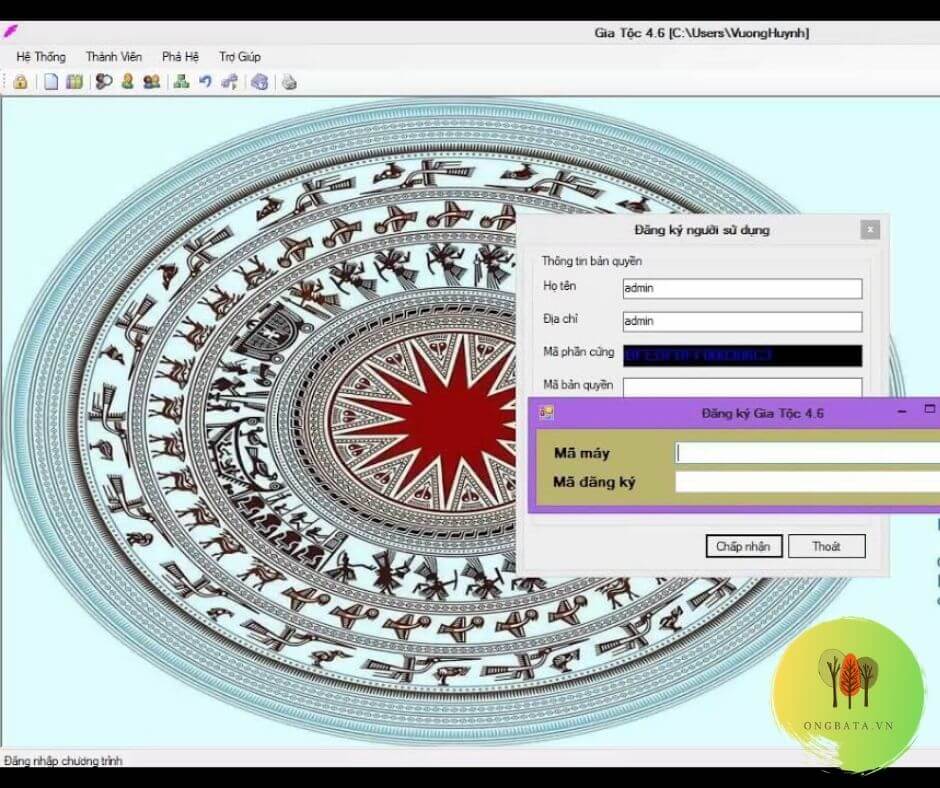Click the Mã máy label

point(582,453)
